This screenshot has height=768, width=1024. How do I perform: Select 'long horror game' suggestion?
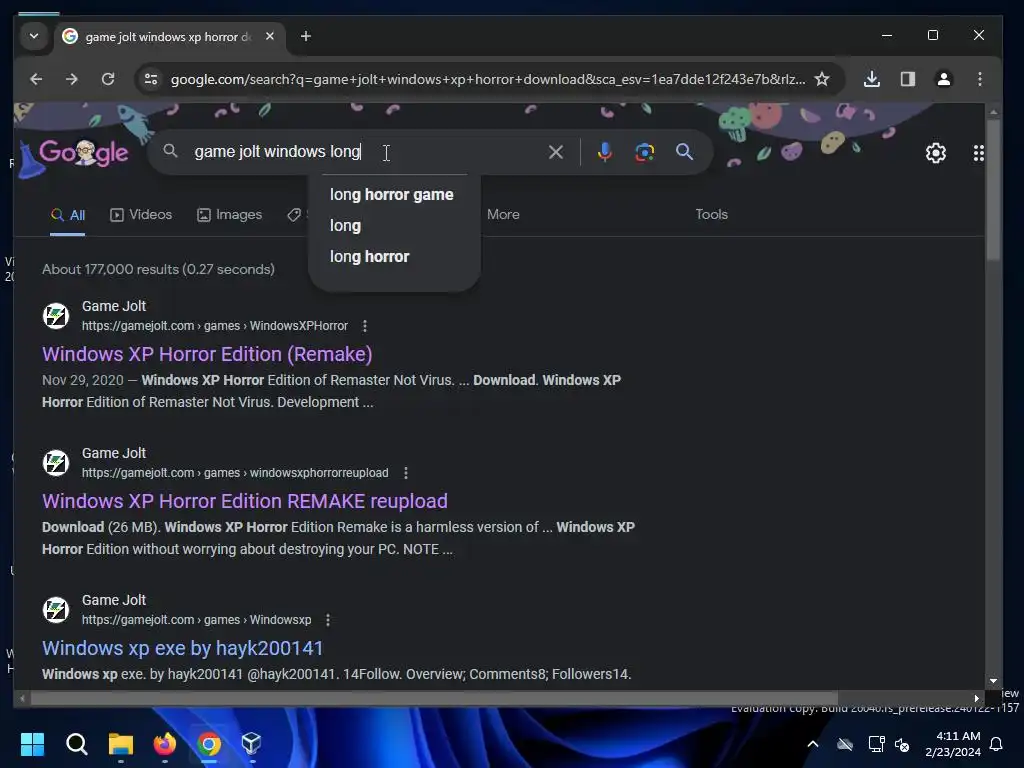pos(394,195)
